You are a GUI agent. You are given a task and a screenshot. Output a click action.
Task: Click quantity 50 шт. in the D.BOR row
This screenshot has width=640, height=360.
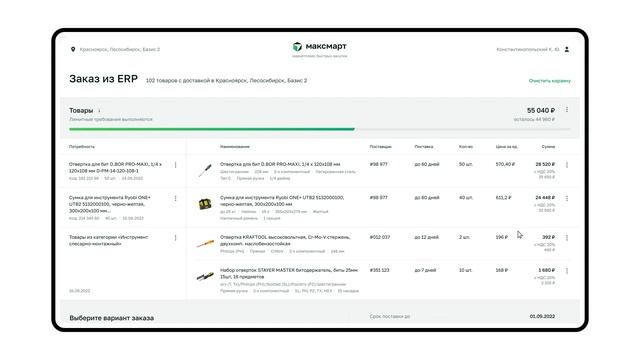point(466,164)
